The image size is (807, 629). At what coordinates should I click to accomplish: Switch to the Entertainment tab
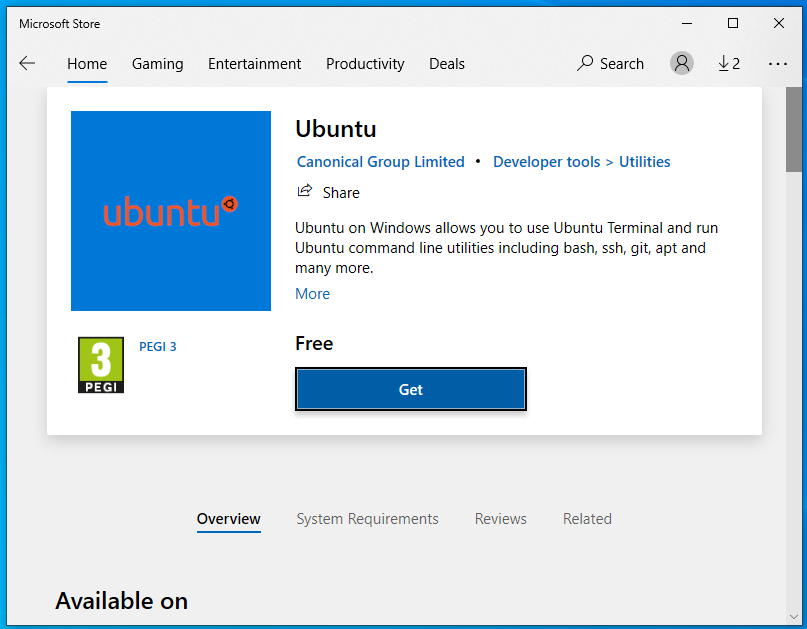point(254,63)
